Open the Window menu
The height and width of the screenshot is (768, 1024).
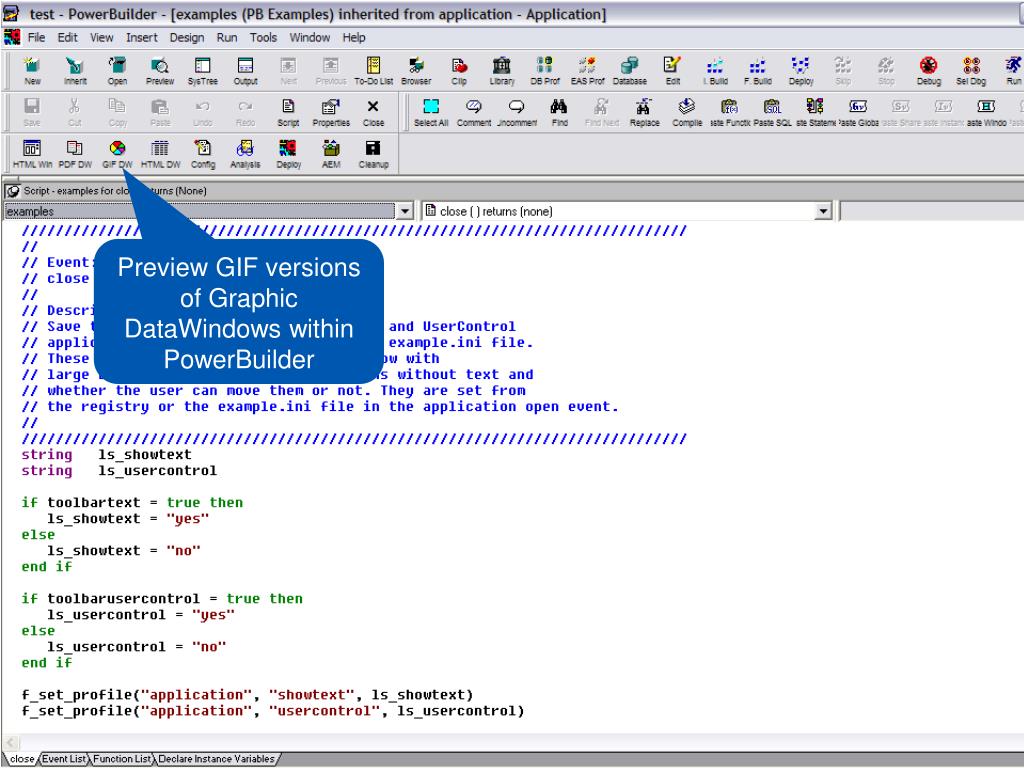coord(310,37)
